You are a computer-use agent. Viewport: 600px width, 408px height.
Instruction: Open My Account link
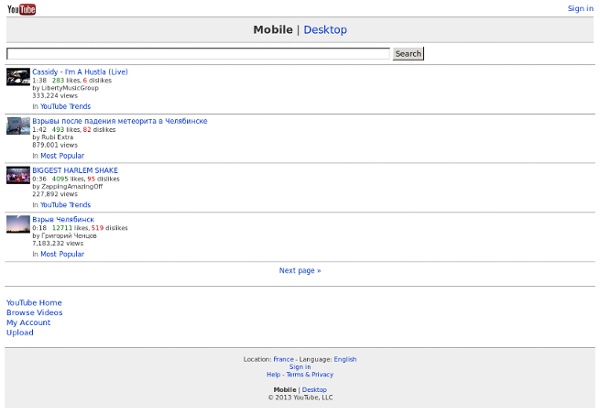(x=28, y=322)
